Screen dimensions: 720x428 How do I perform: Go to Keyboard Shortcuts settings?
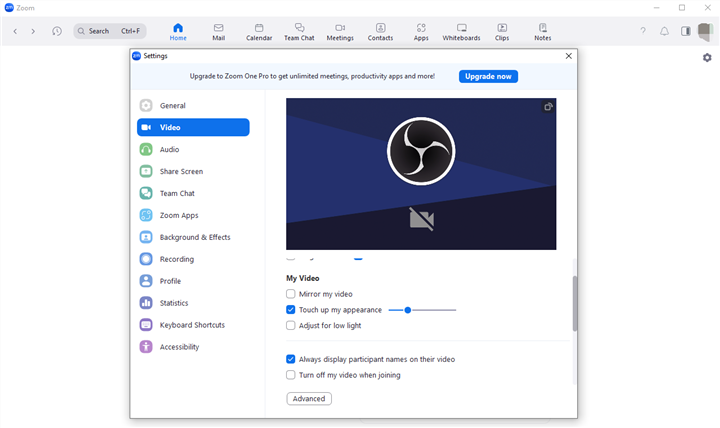pos(191,325)
